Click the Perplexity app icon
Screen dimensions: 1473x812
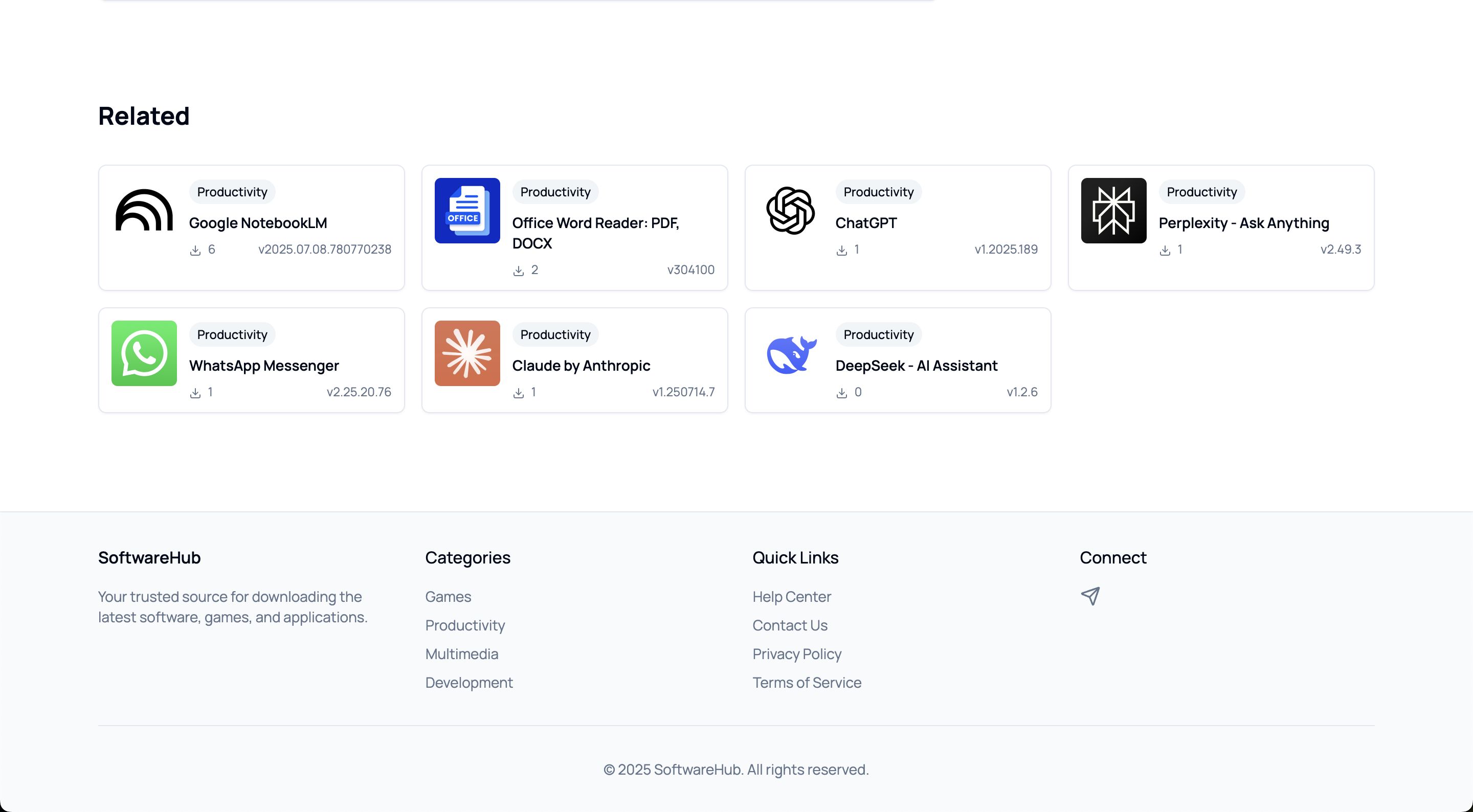tap(1113, 211)
